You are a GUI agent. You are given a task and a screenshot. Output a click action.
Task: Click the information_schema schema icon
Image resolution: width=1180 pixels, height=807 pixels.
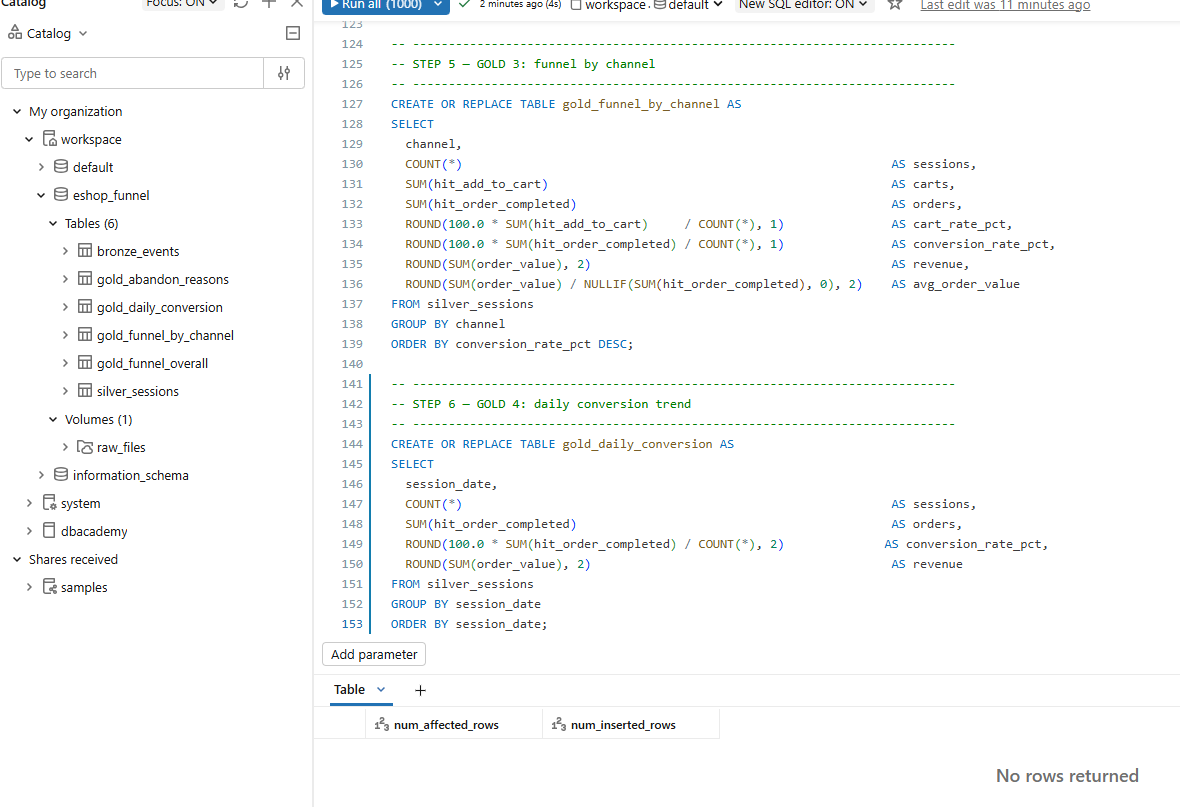click(x=61, y=474)
